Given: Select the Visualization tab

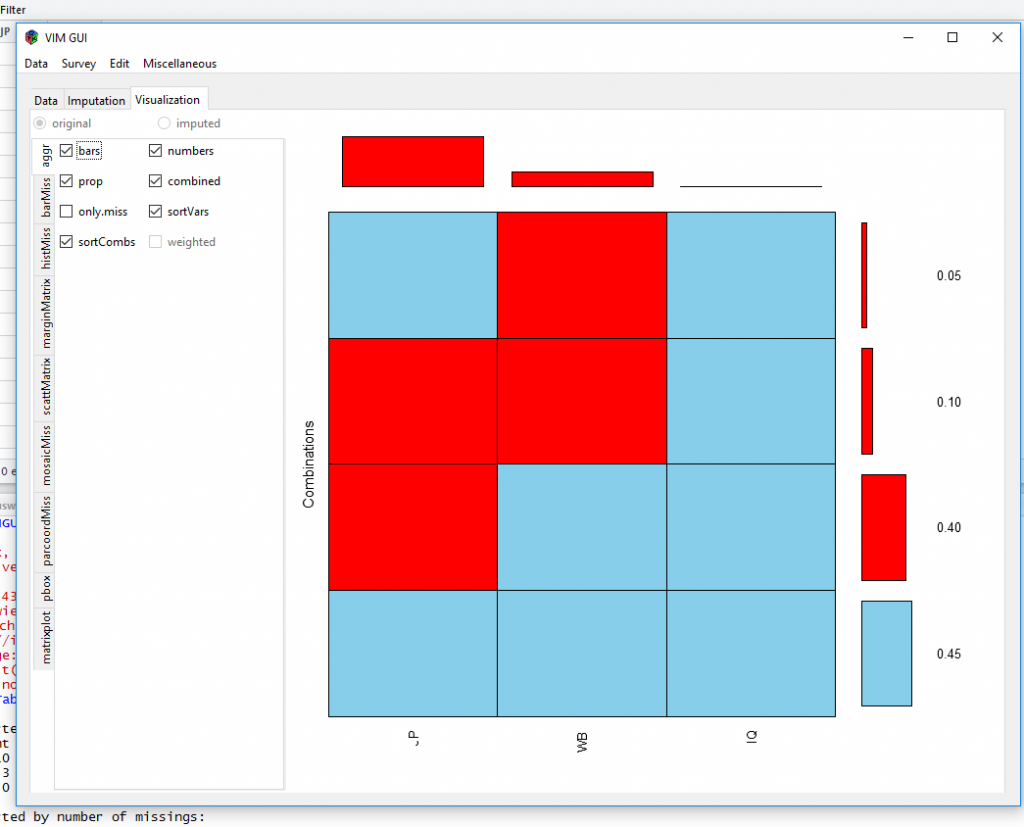Looking at the screenshot, I should pyautogui.click(x=168, y=99).
